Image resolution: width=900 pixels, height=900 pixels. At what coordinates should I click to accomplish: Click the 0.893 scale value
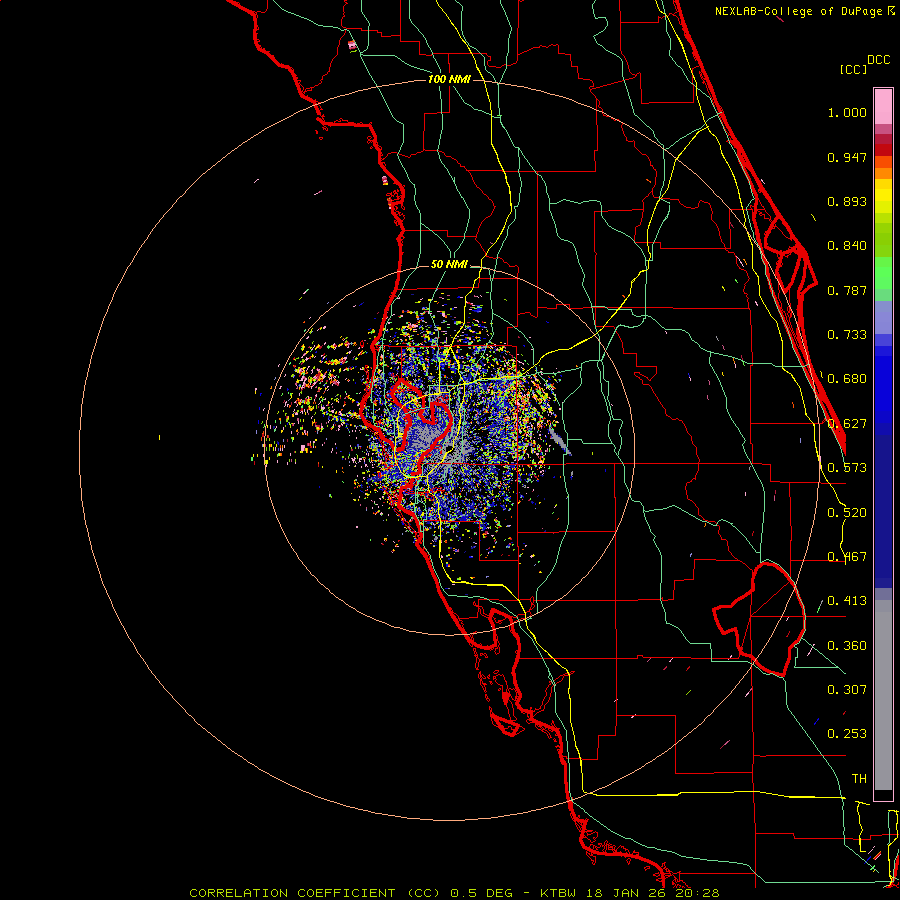[847, 201]
